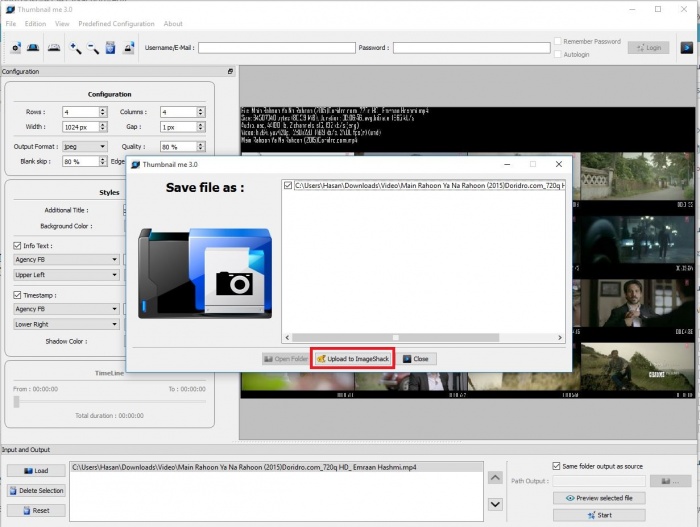Open the Predefined Configuration menu
Viewport: 700px width, 527px height.
click(x=116, y=24)
